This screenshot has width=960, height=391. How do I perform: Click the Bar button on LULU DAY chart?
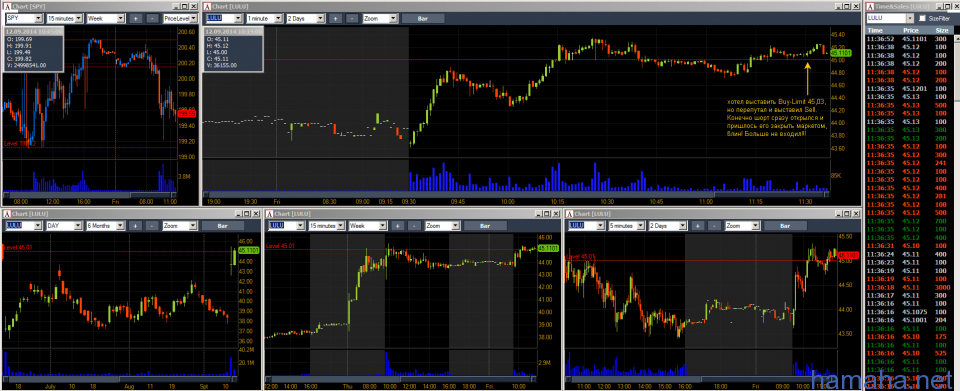222,226
